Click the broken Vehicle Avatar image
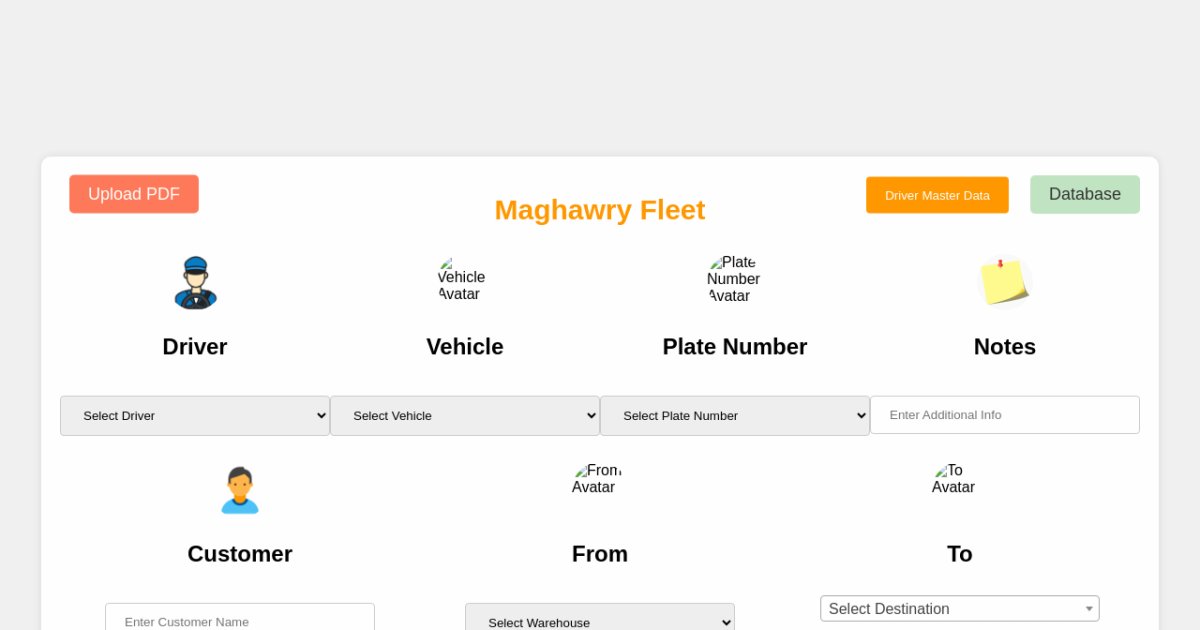This screenshot has height=630, width=1200. tap(461, 278)
